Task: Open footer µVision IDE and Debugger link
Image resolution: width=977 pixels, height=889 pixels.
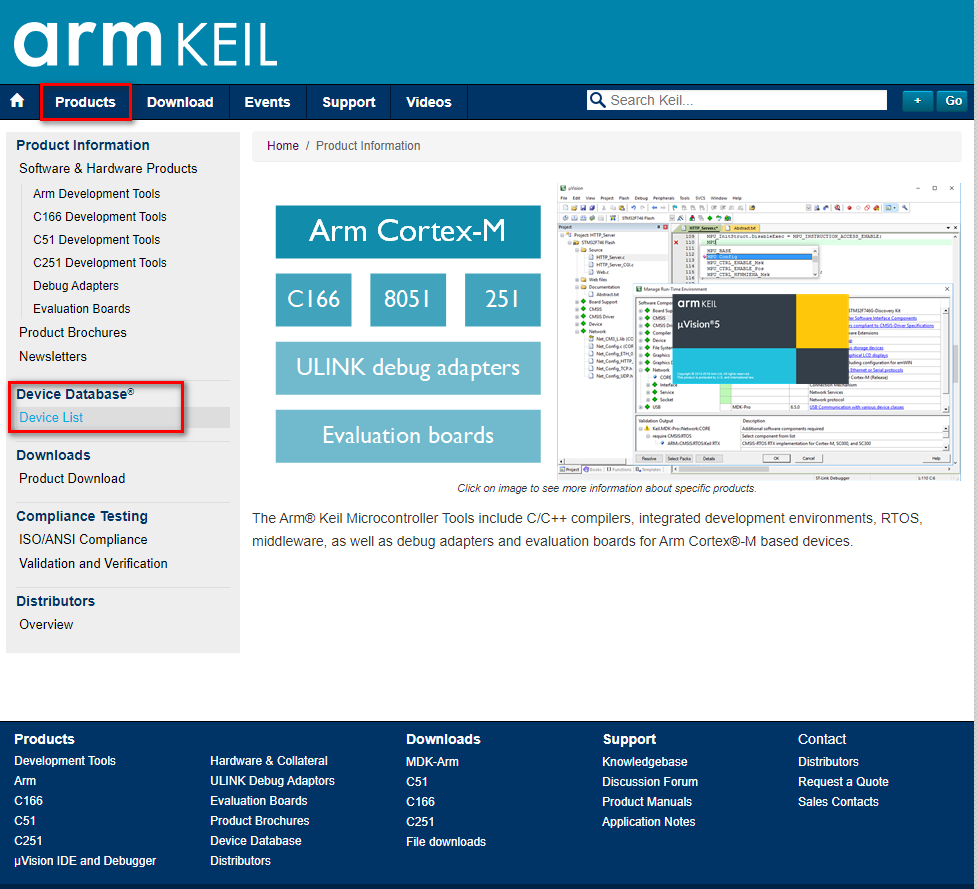Action: pyautogui.click(x=85, y=861)
